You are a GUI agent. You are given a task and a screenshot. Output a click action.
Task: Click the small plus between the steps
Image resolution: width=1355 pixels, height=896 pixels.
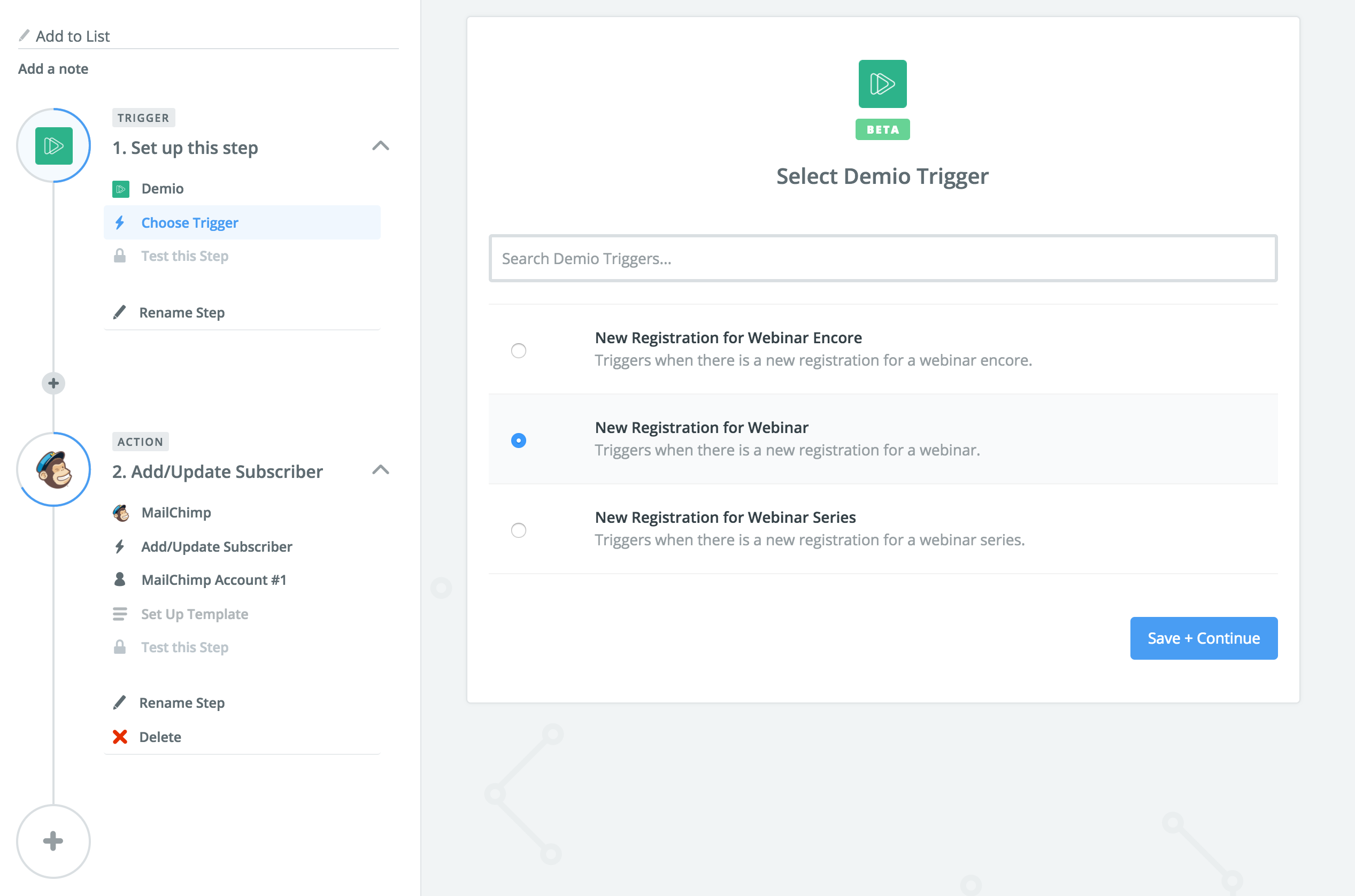point(53,383)
